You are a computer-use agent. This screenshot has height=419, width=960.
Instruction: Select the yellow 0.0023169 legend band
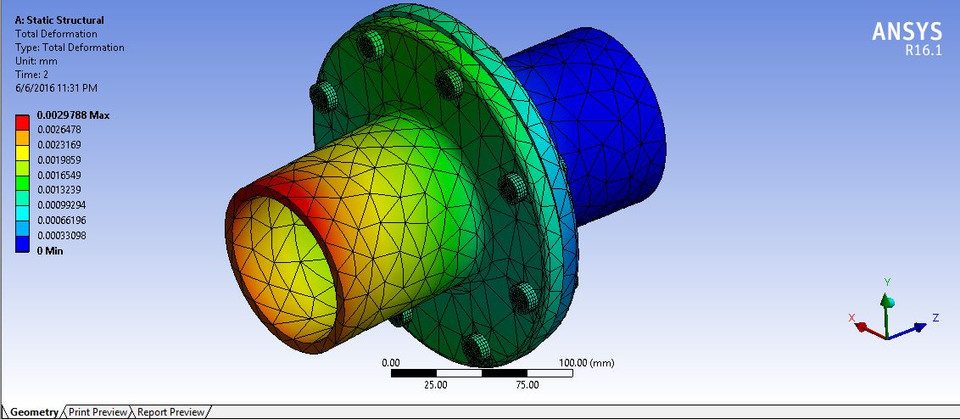(x=23, y=153)
